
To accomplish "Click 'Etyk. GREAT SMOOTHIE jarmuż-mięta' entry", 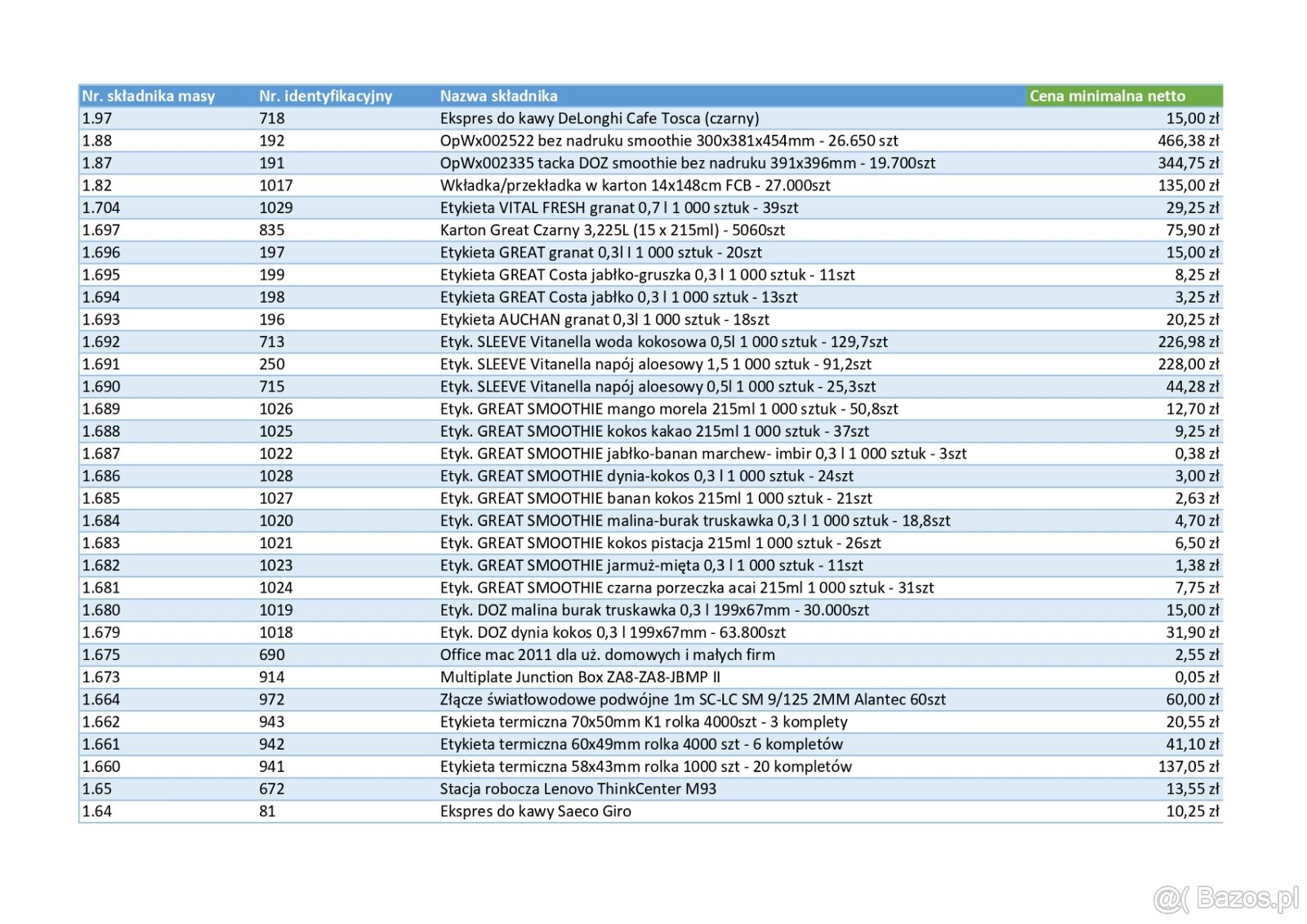I will tap(652, 565).
